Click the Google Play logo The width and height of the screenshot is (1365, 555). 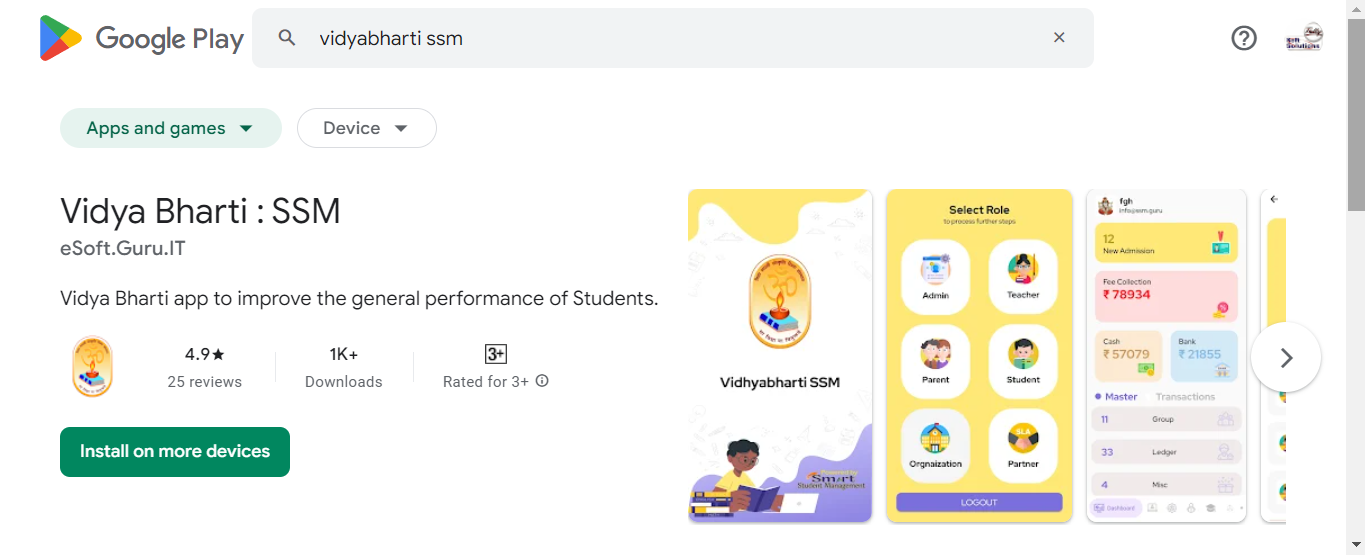(142, 39)
